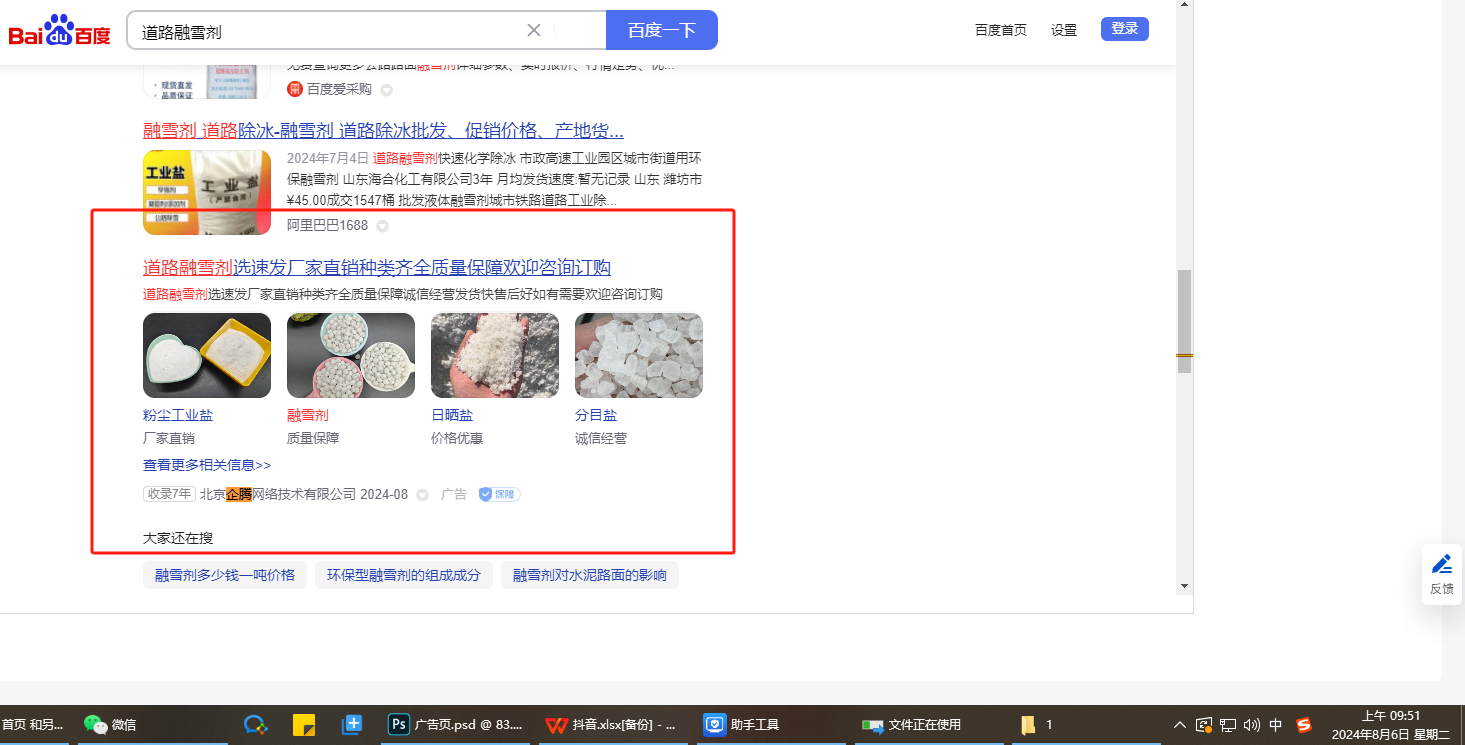
Task: Search 融雪剂对水泥路面的影响 suggestion
Action: 590,575
